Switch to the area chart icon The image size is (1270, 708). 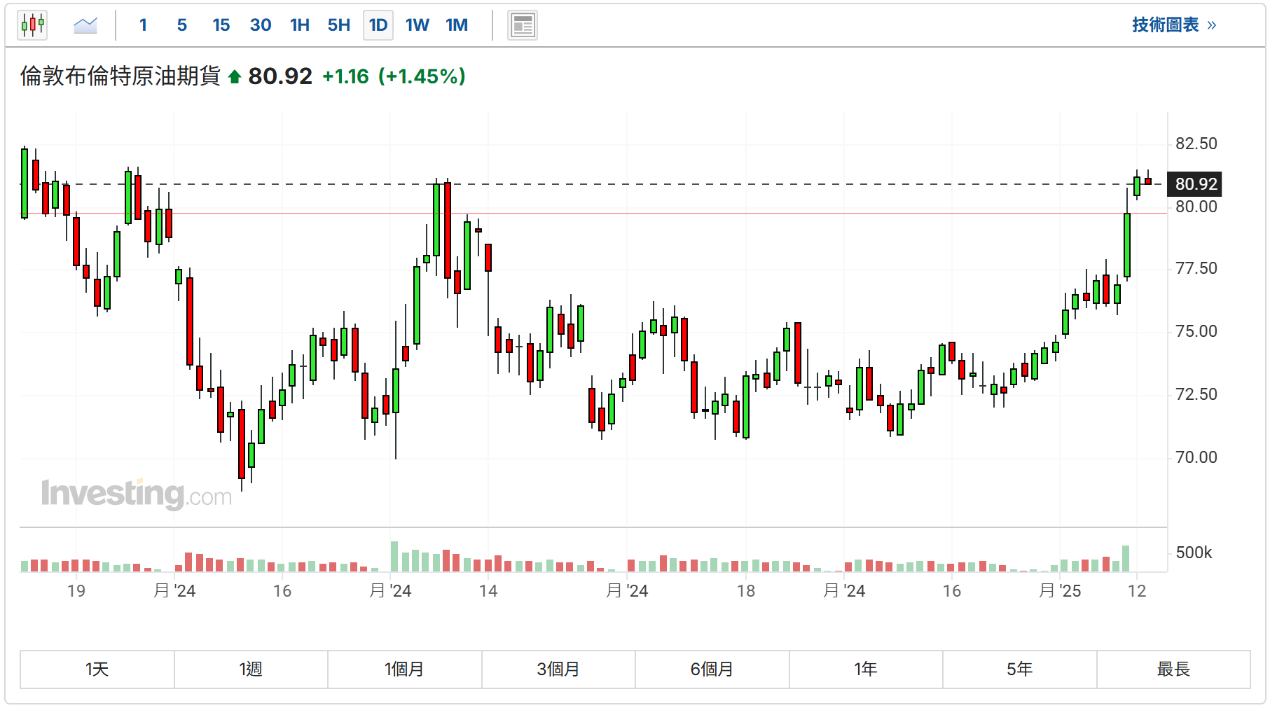[85, 25]
